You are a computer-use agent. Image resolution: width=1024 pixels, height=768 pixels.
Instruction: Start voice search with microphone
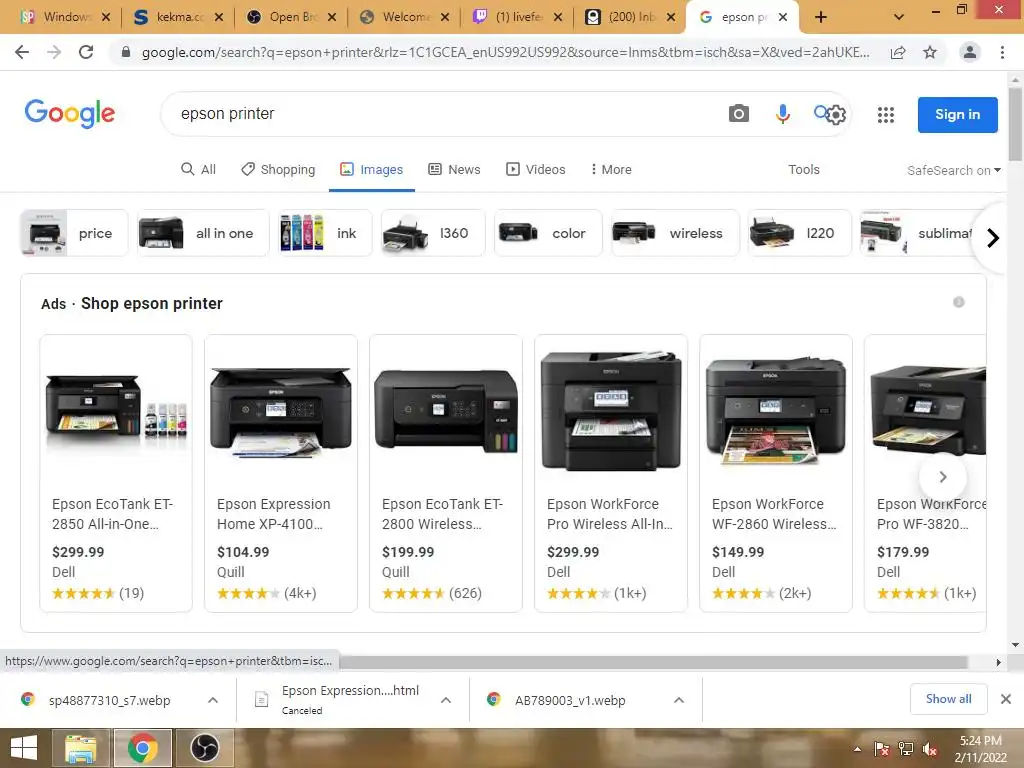coord(782,114)
